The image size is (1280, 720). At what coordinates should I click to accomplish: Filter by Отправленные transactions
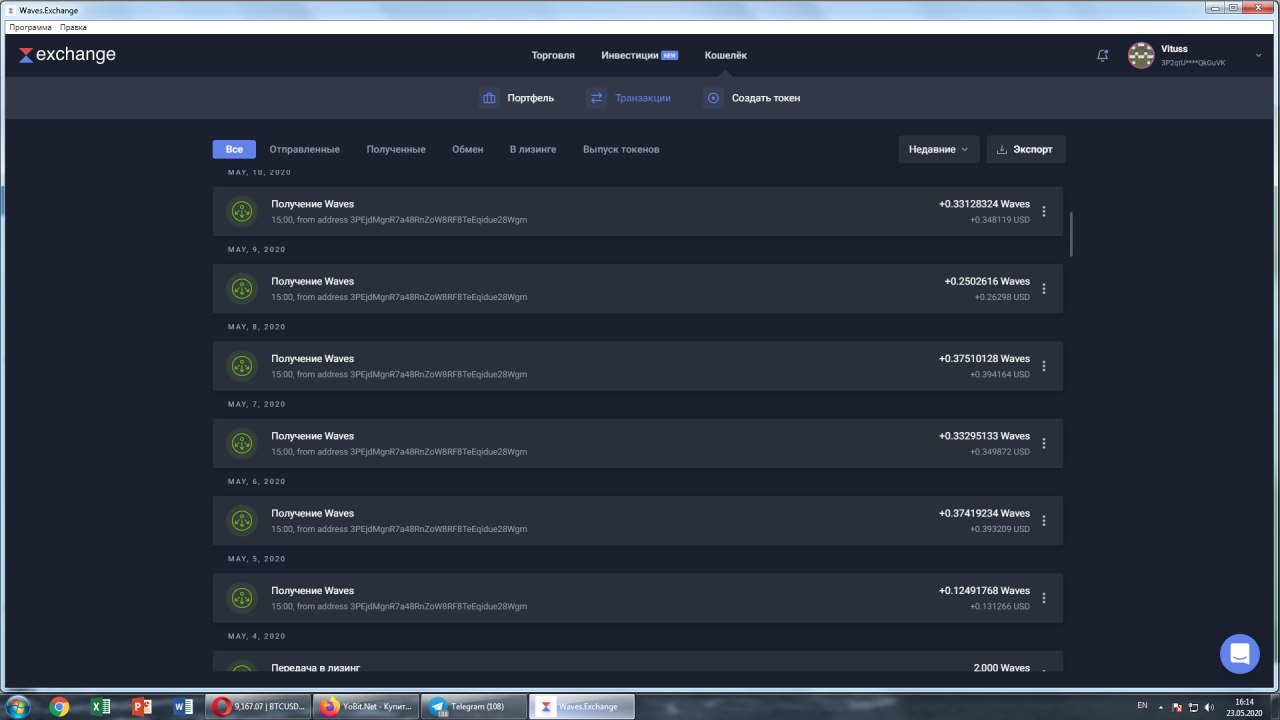(304, 149)
